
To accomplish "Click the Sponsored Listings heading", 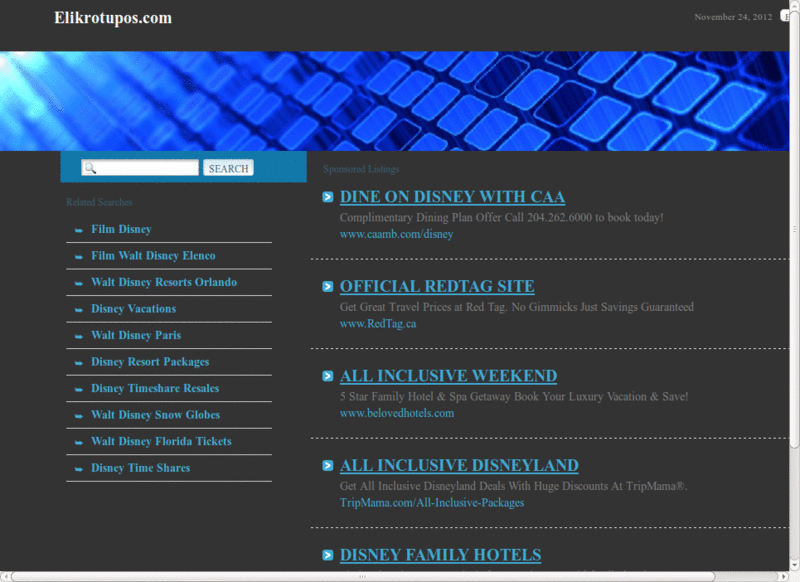I will point(361,169).
